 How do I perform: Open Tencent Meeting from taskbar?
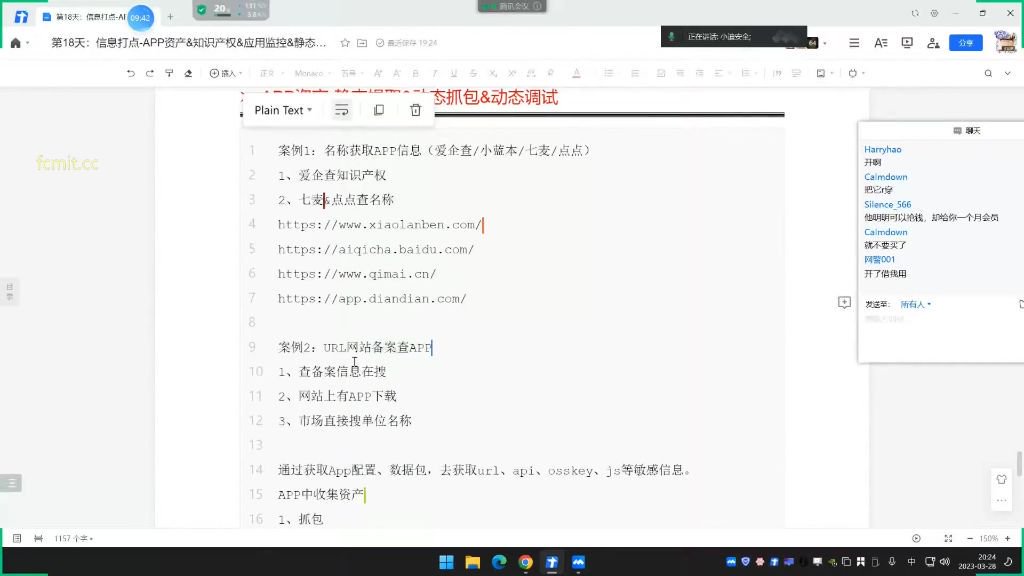[579, 562]
